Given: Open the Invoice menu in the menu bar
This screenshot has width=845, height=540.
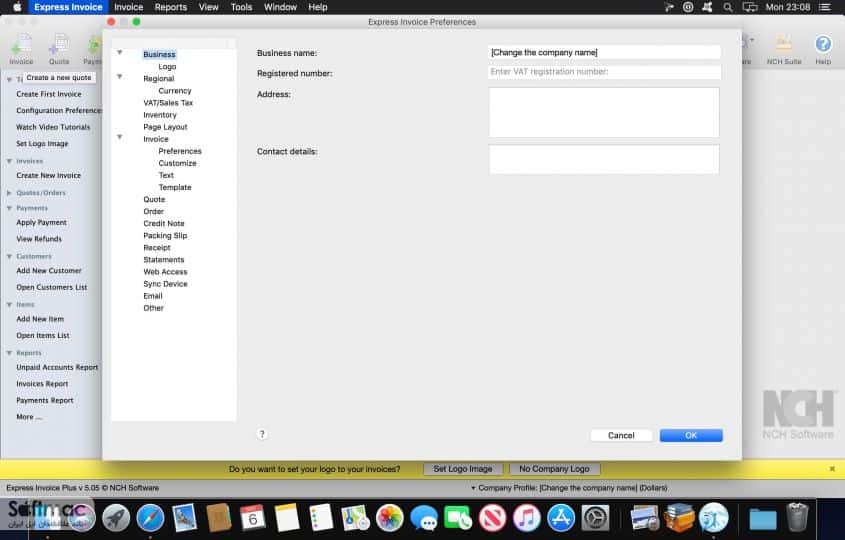Looking at the screenshot, I should (128, 7).
